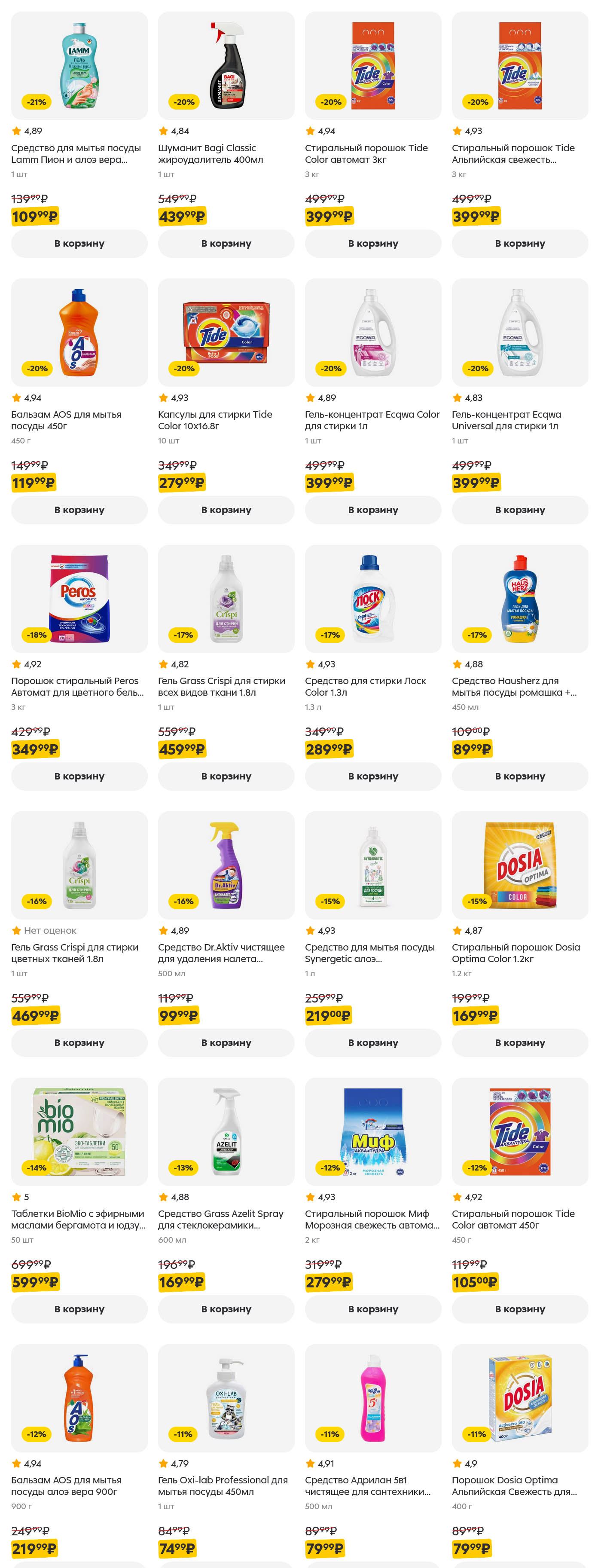This screenshot has height=1568, width=601.
Task: Open the Oxi-lab Professional gel product image
Action: (x=226, y=1397)
